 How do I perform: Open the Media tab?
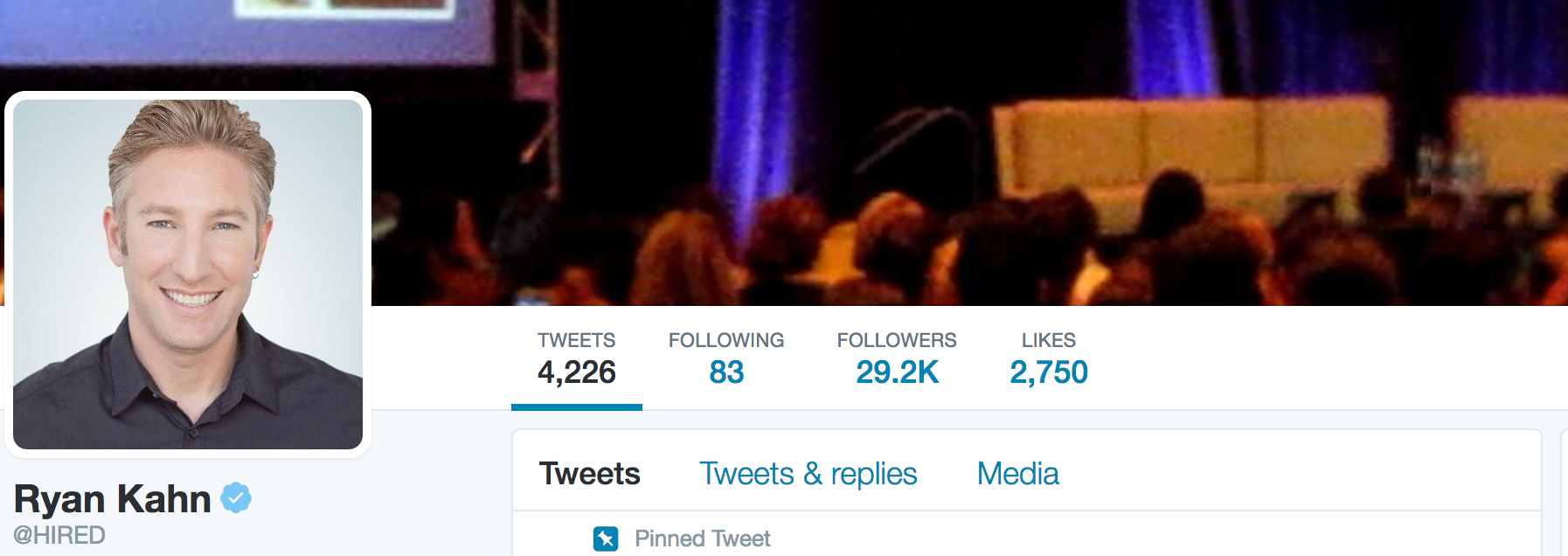1018,474
